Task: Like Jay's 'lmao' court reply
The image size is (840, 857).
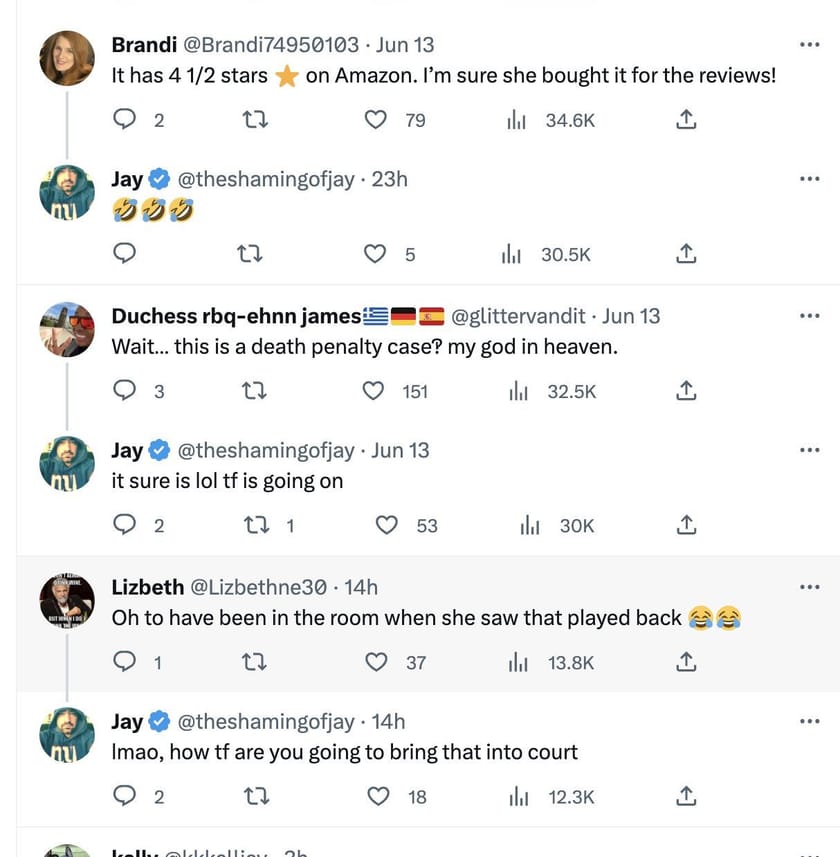Action: click(378, 796)
